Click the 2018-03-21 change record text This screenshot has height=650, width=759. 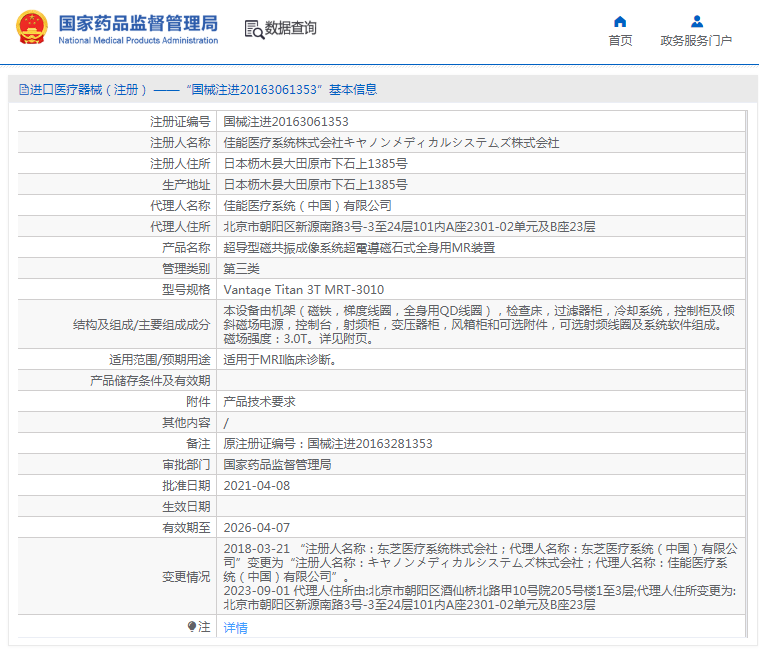pyautogui.click(x=480, y=562)
